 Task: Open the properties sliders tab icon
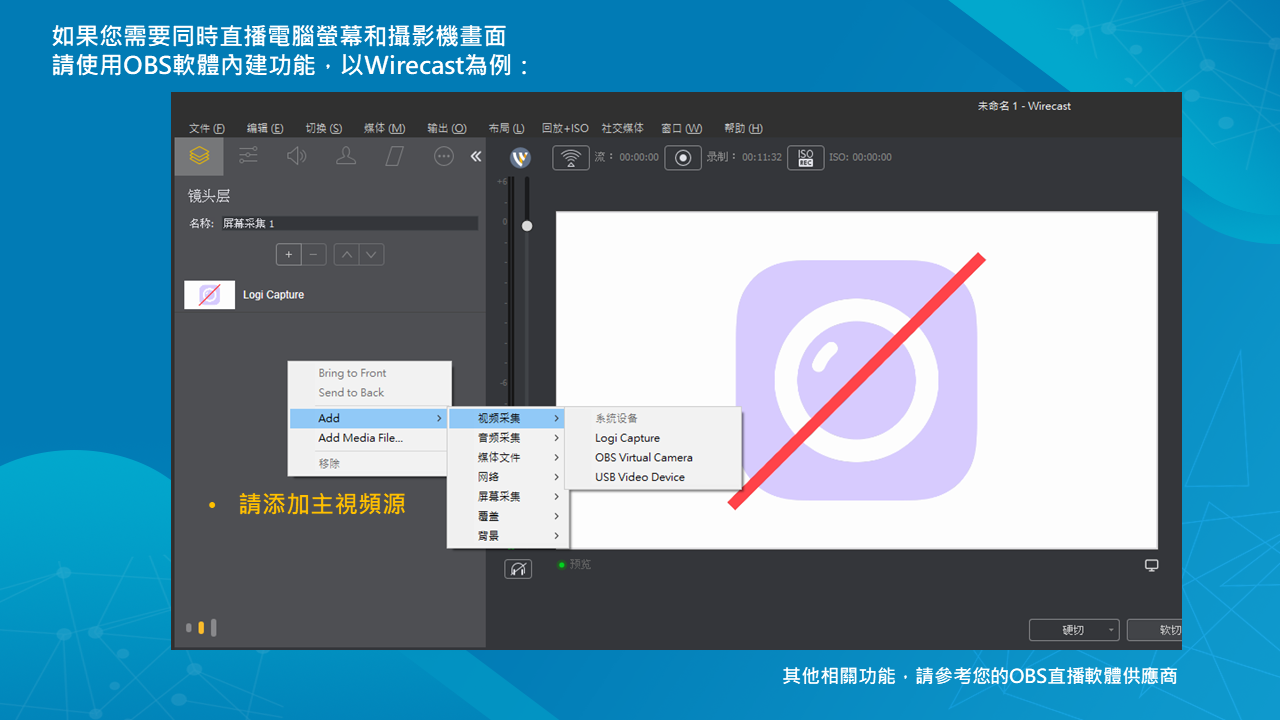(x=248, y=156)
